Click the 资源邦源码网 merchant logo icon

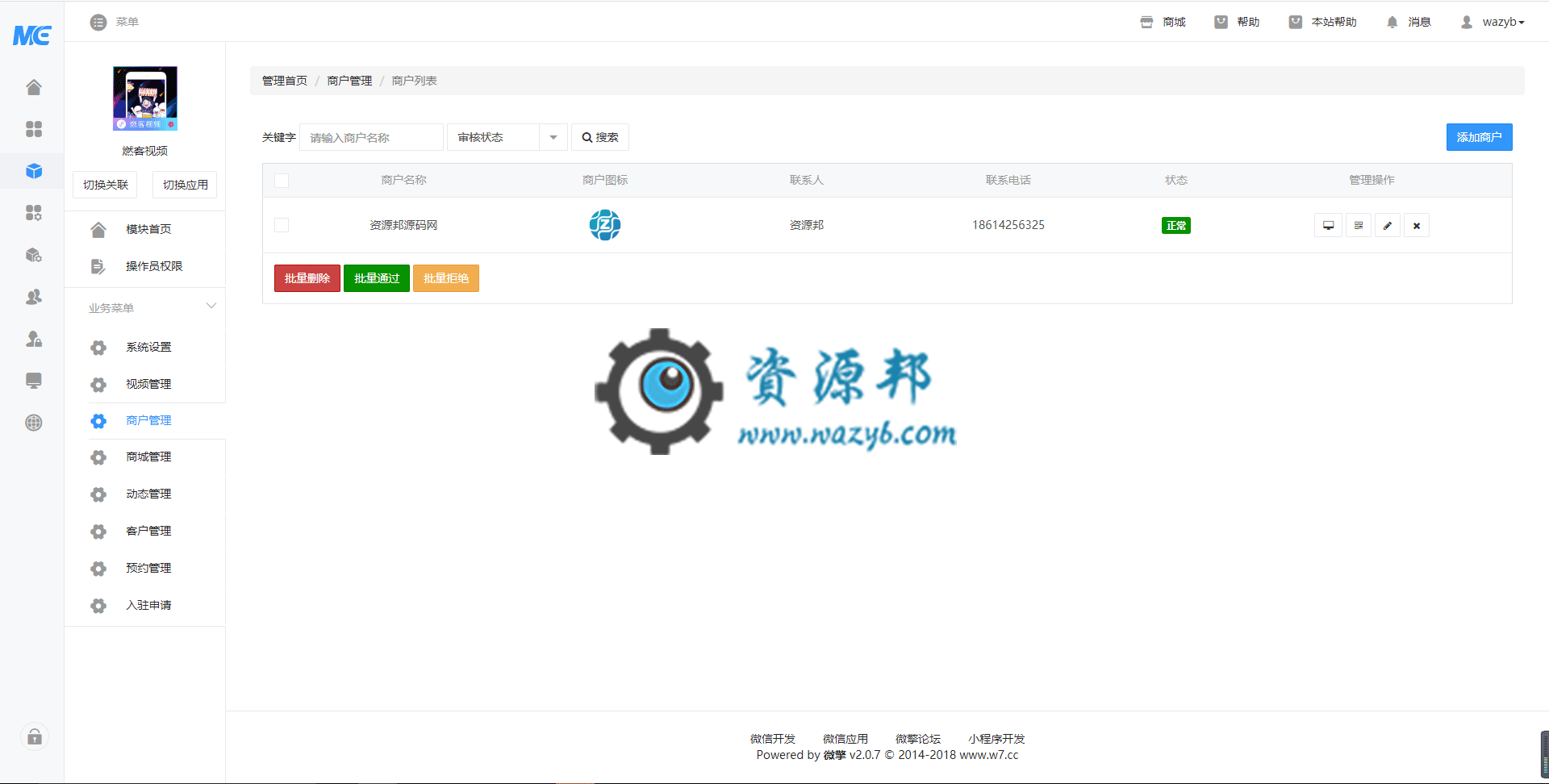[605, 225]
